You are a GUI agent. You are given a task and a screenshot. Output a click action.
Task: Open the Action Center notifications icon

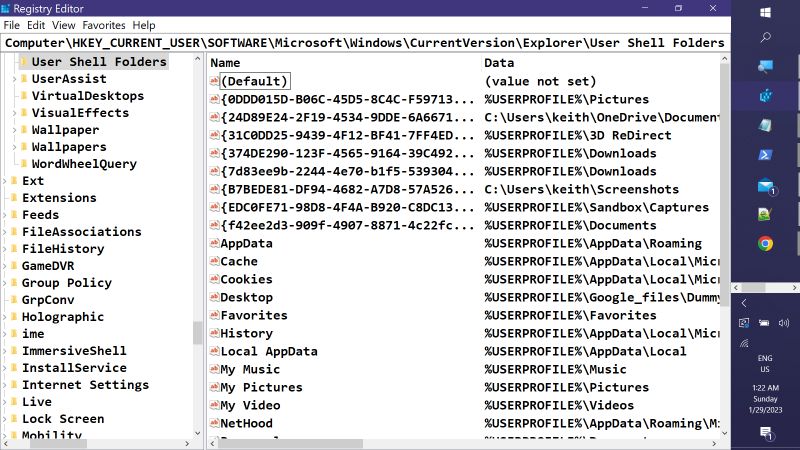click(766, 434)
